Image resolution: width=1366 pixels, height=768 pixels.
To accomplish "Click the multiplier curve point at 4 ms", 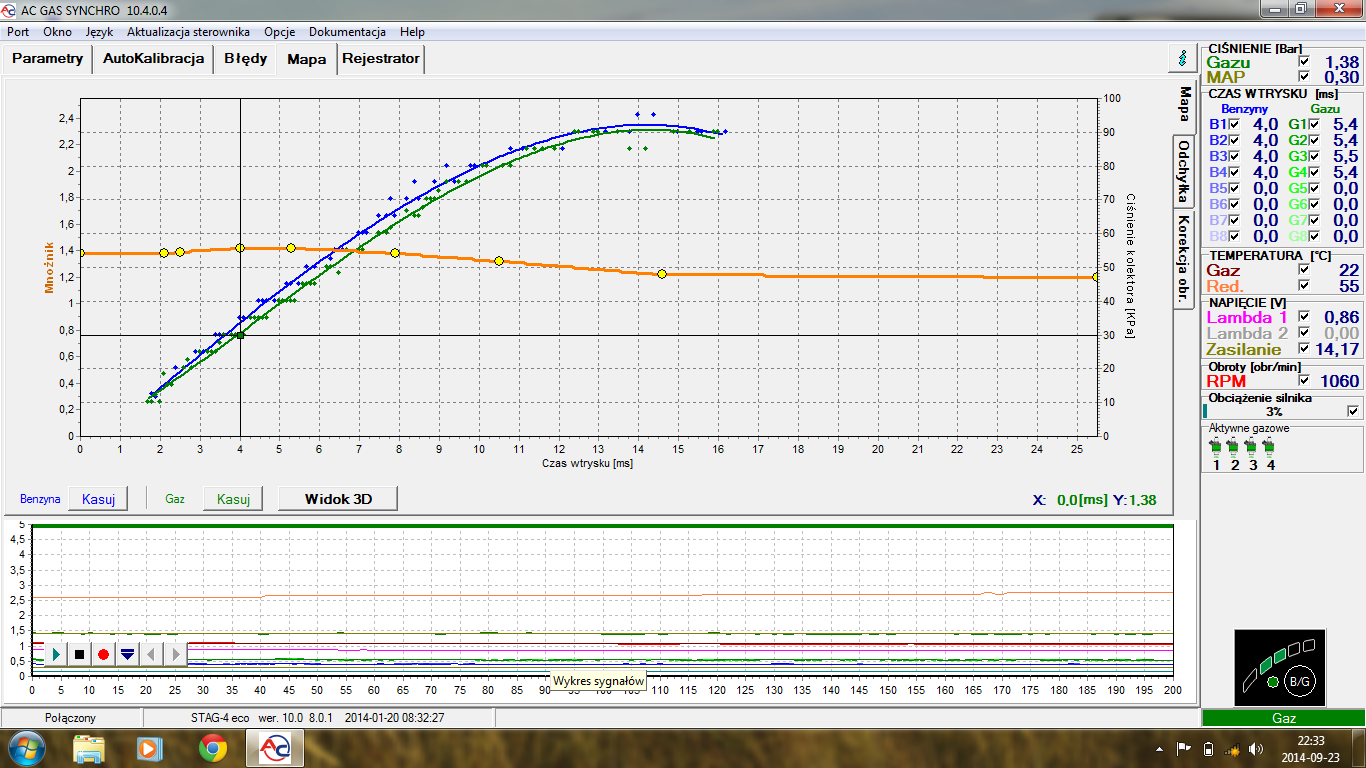I will click(x=240, y=247).
